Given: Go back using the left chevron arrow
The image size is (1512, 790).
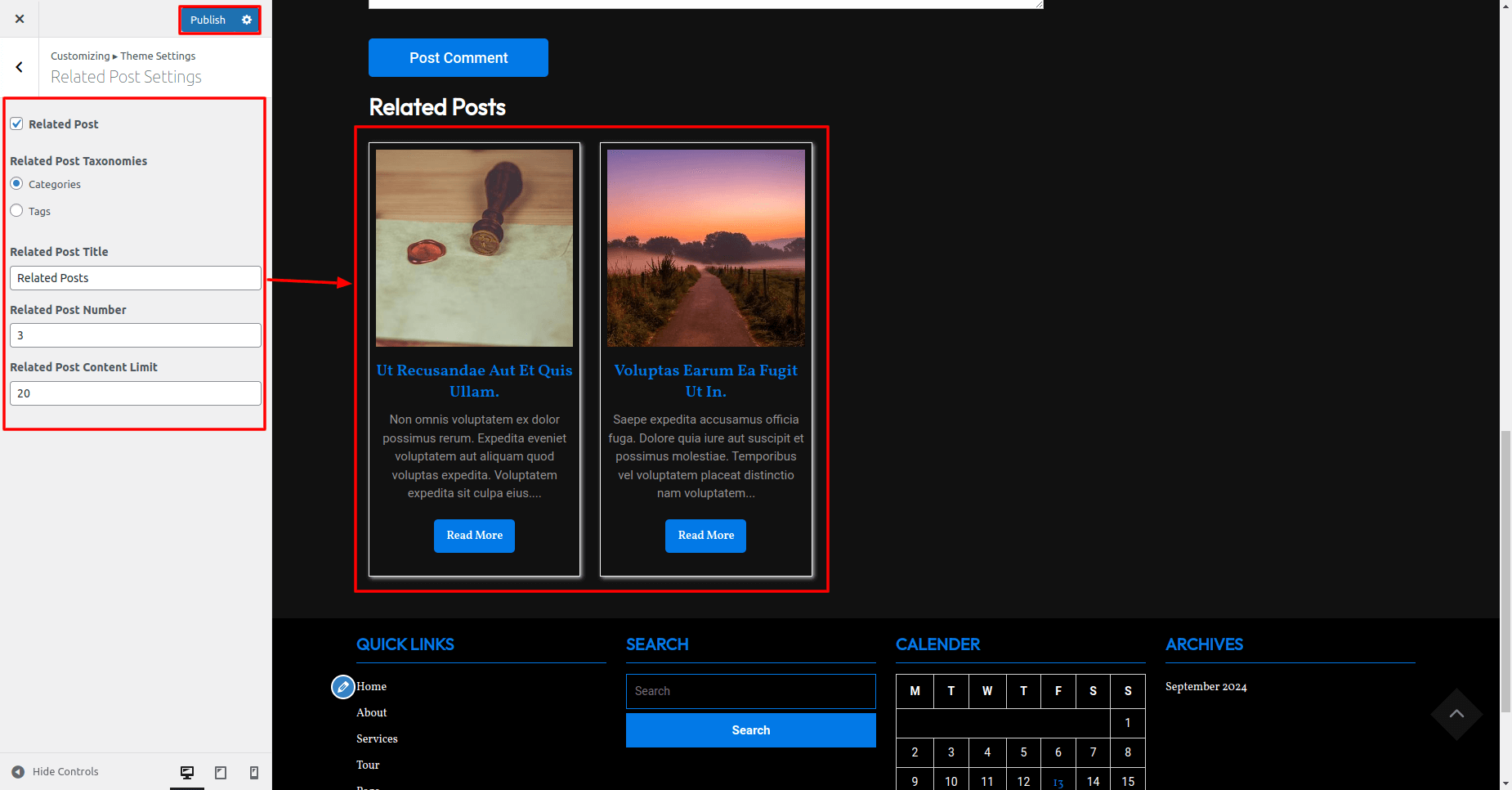Looking at the screenshot, I should [x=20, y=67].
